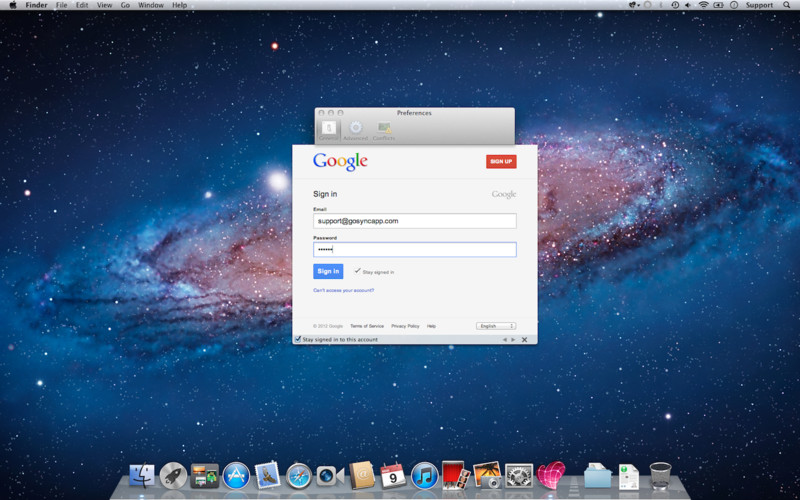Screen dimensions: 800x500
Task: Click the Spotlight search magnifier
Action: pos(786,5)
